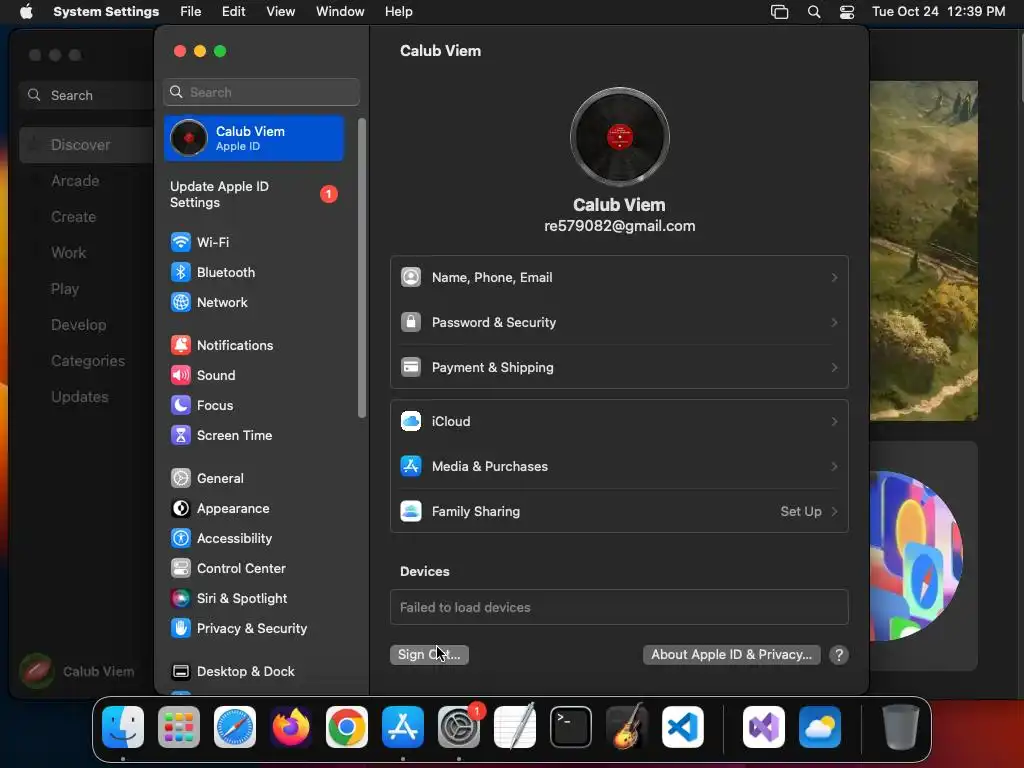Click the settings sidebar scrollbar

tap(362, 268)
